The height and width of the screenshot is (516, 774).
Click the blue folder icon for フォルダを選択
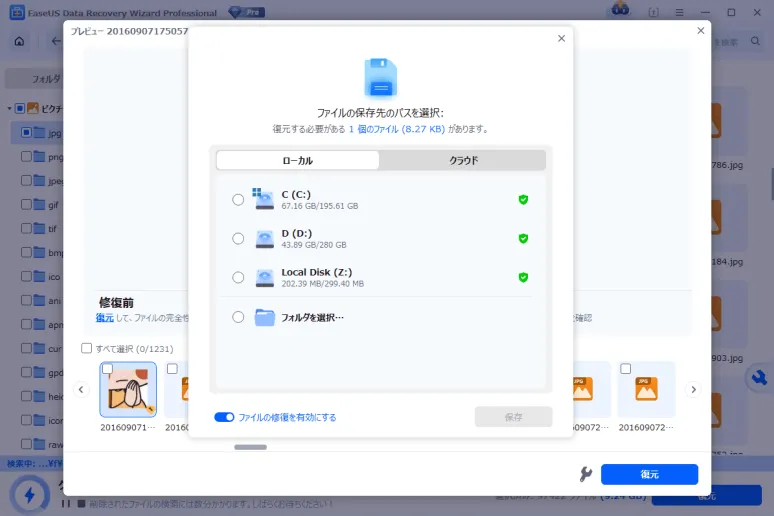[264, 317]
